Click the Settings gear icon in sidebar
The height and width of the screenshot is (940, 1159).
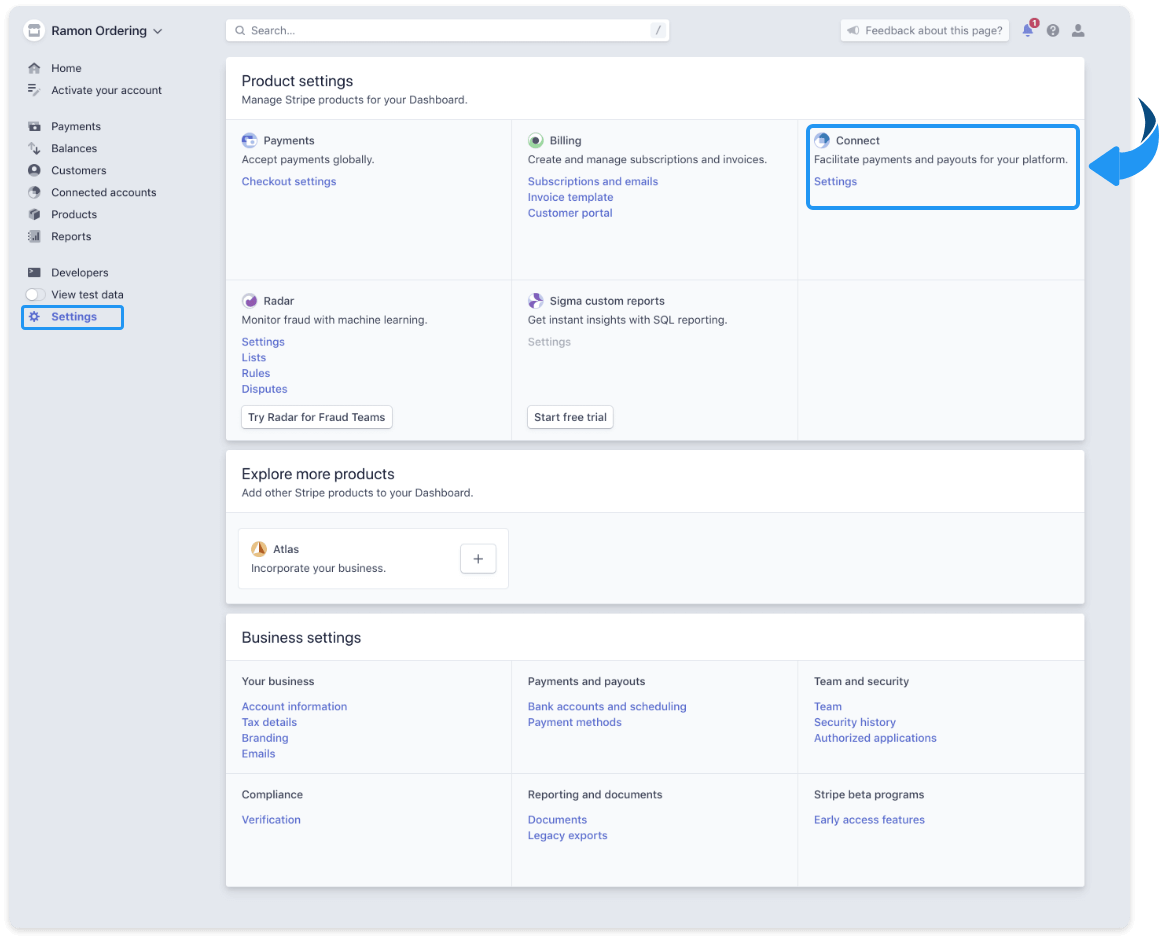coord(34,316)
